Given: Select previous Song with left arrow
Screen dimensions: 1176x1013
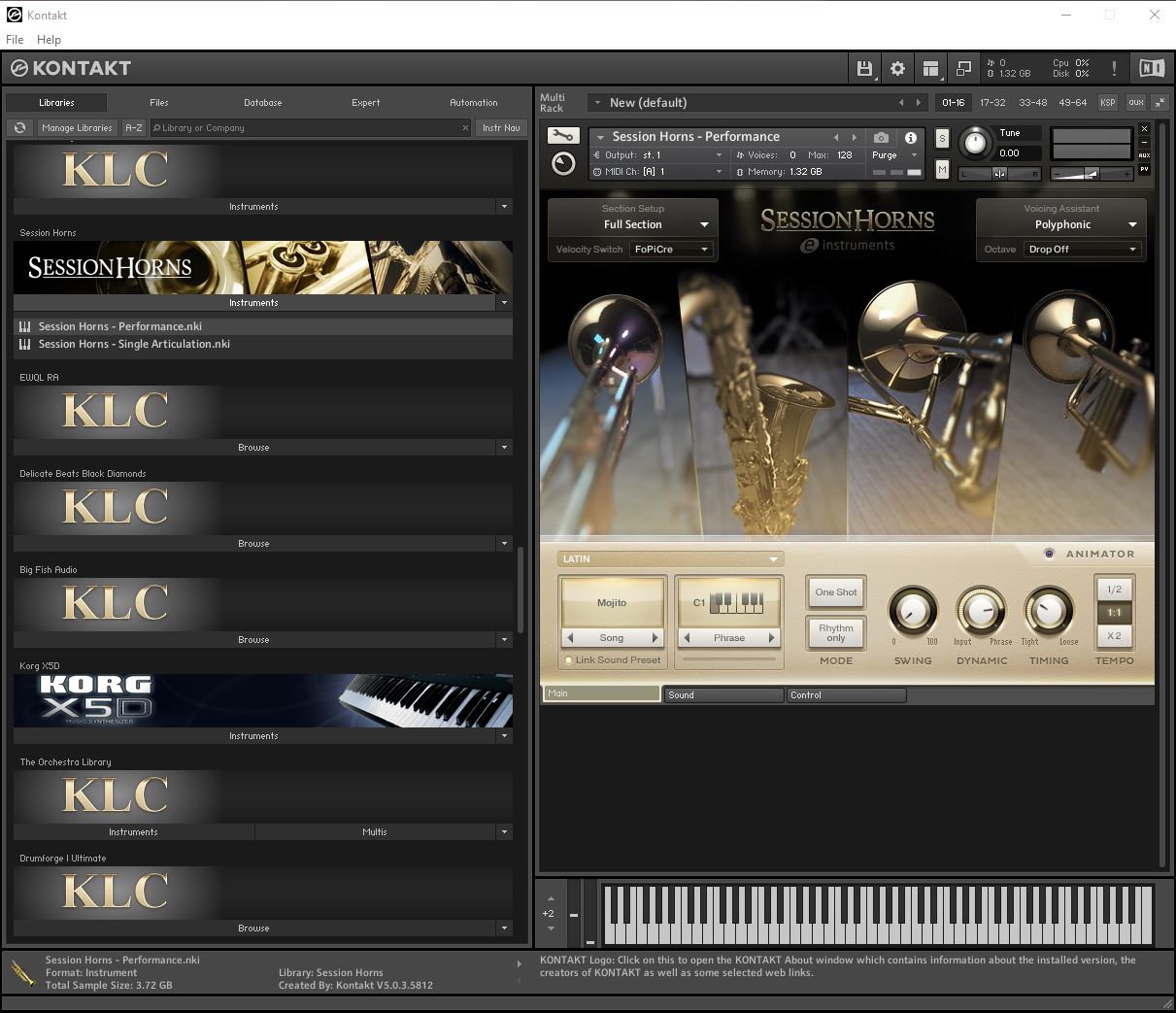Looking at the screenshot, I should tap(570, 638).
